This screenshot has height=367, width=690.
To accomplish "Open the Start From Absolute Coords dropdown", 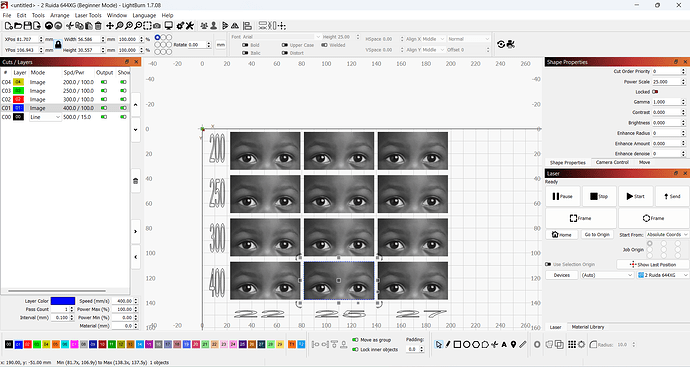I will point(667,235).
